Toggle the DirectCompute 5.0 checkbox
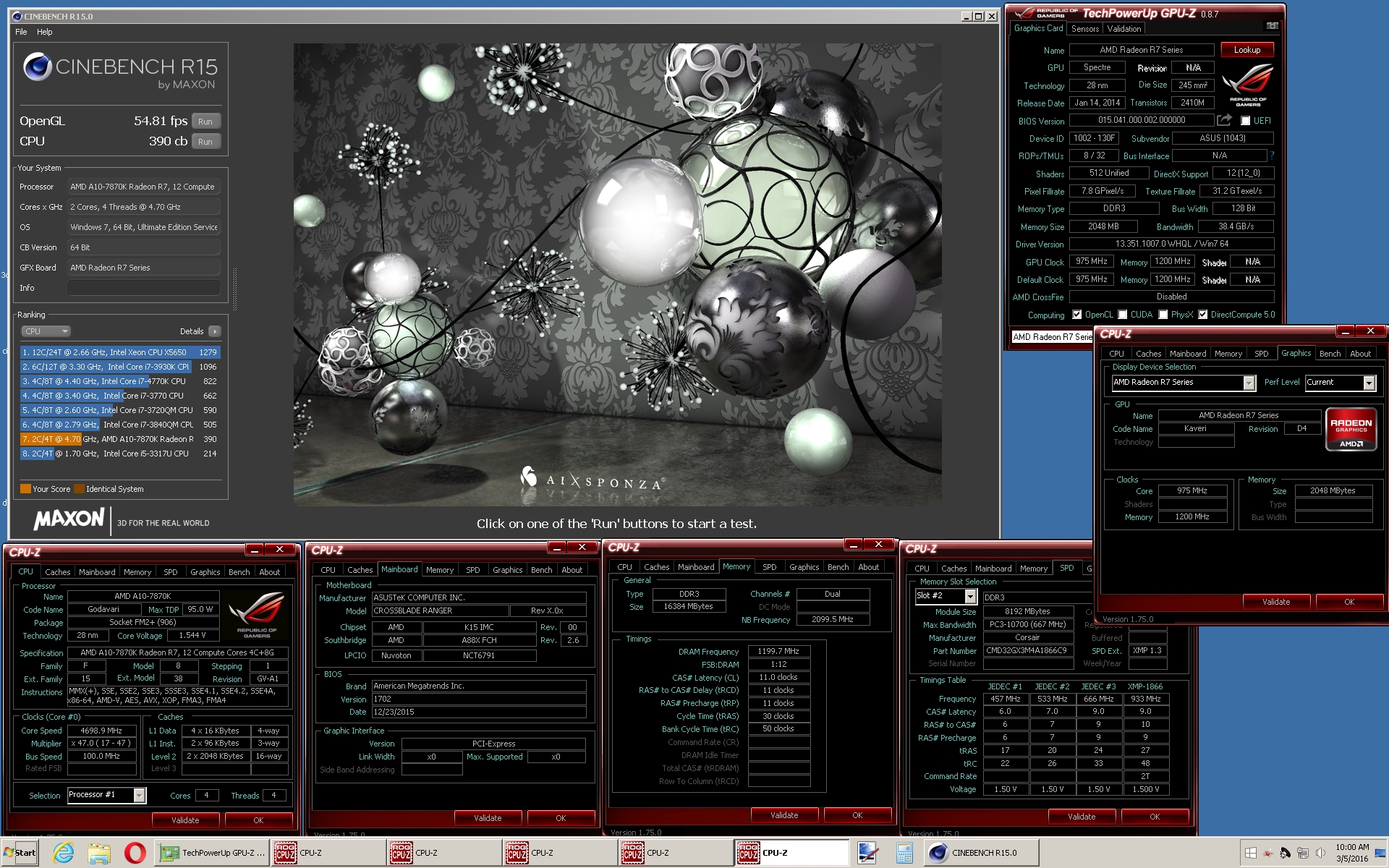 [1202, 315]
